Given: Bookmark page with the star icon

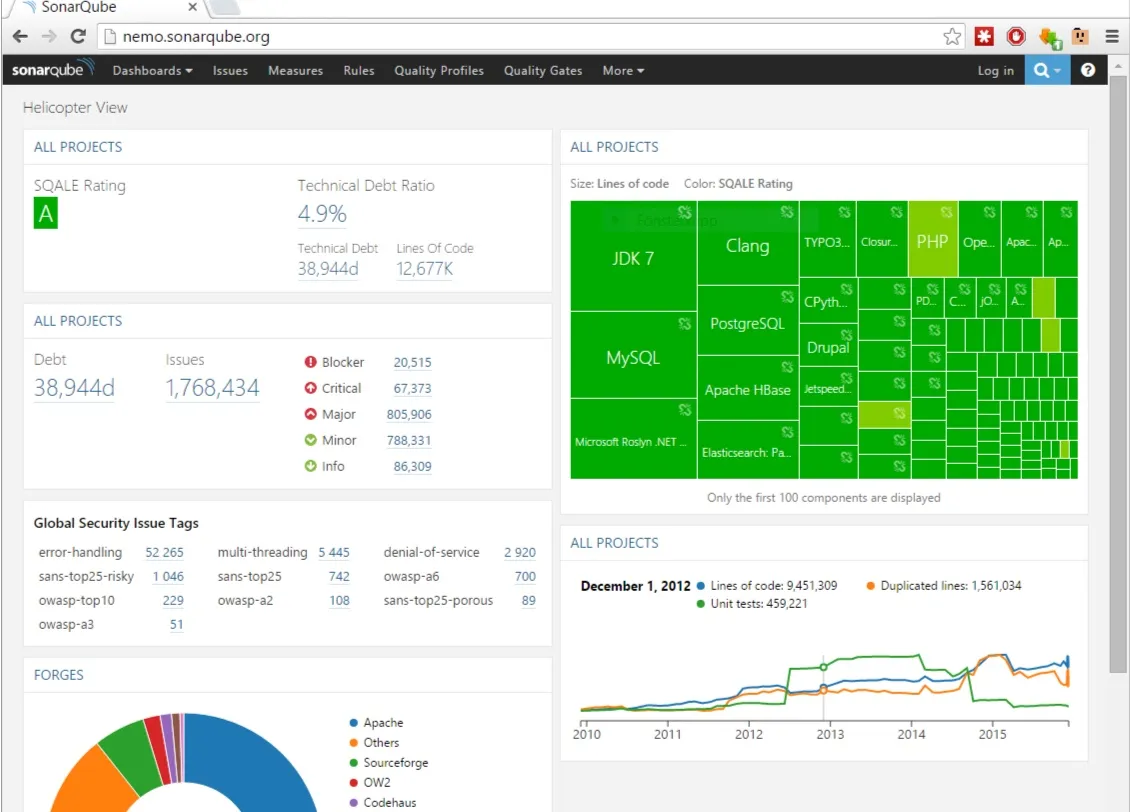Looking at the screenshot, I should click(952, 37).
